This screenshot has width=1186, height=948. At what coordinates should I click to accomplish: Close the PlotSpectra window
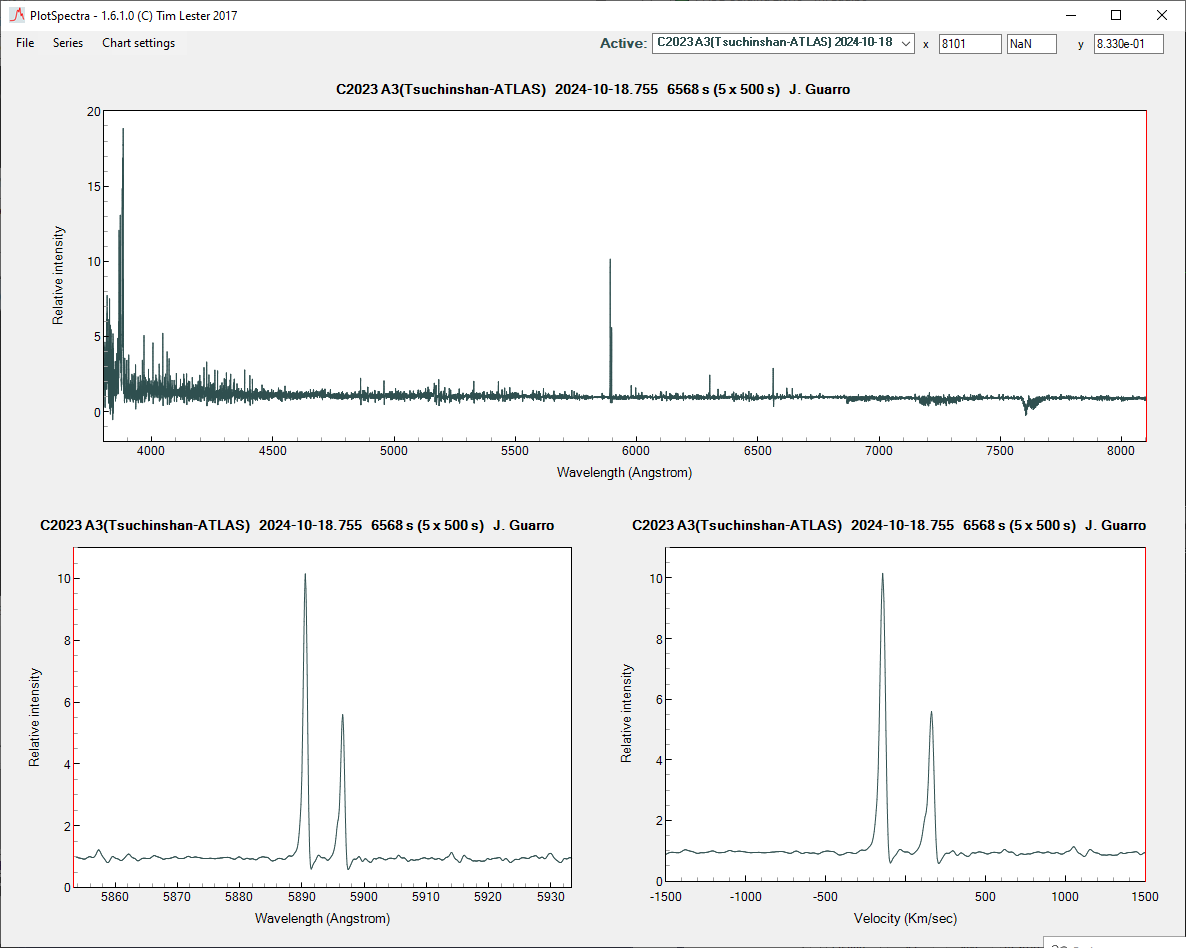(1161, 16)
